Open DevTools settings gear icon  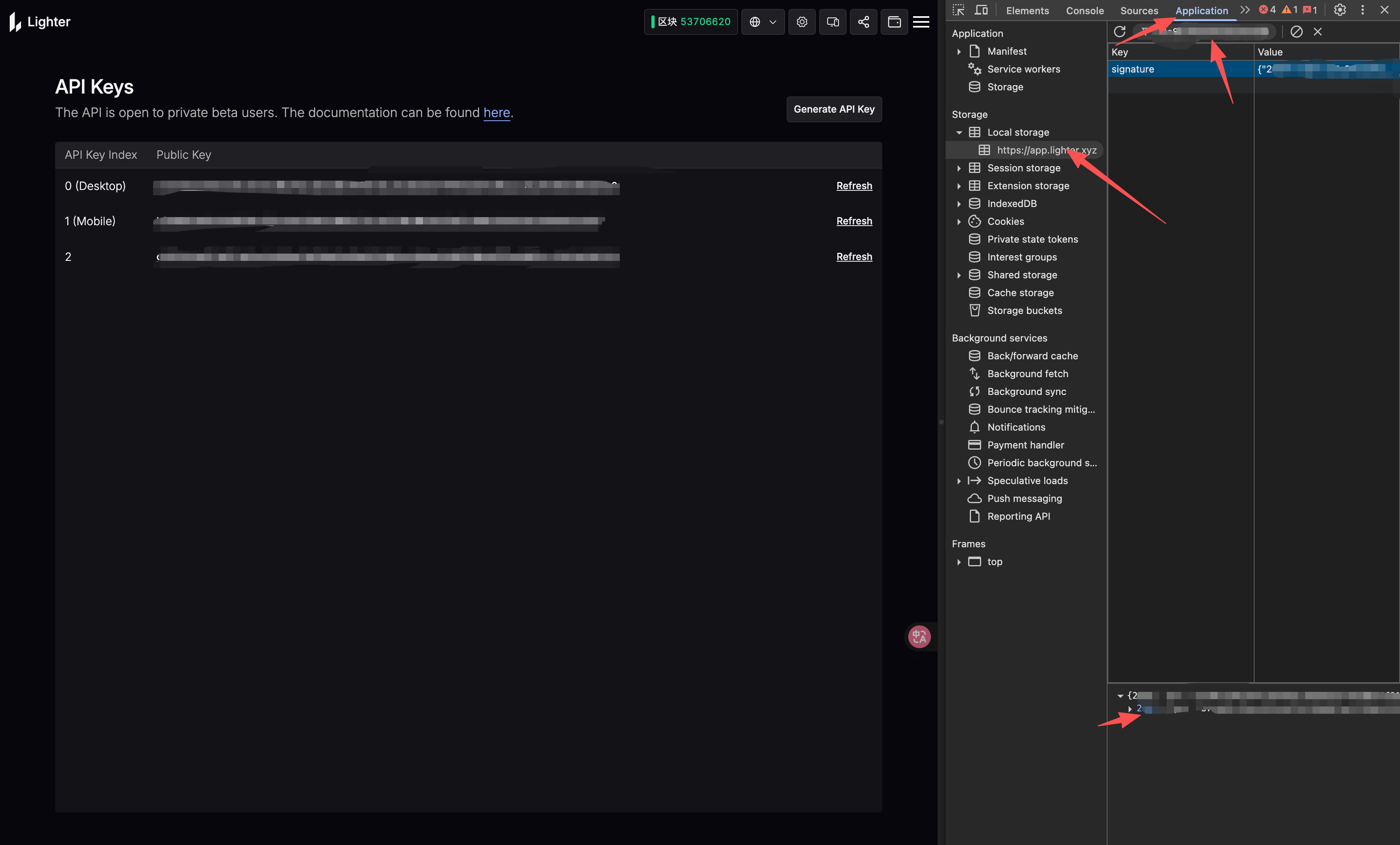pos(1340,10)
